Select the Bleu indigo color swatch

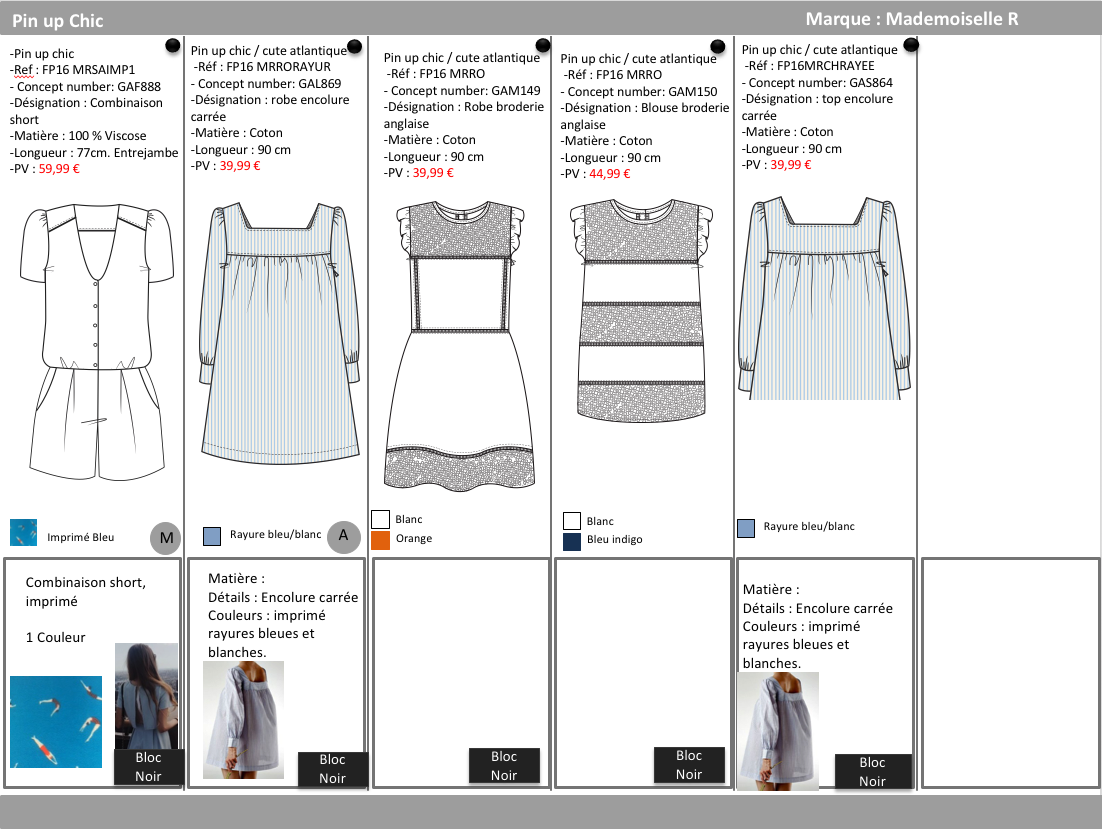572,542
